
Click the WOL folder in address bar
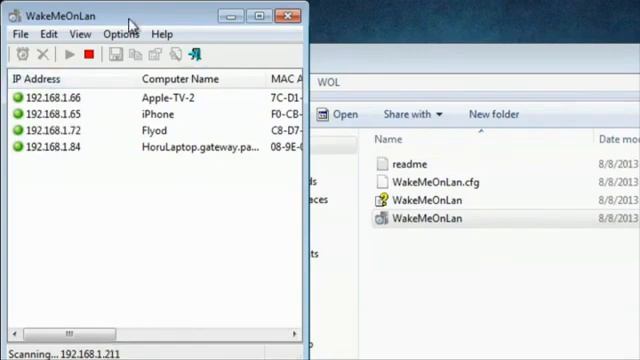329,82
